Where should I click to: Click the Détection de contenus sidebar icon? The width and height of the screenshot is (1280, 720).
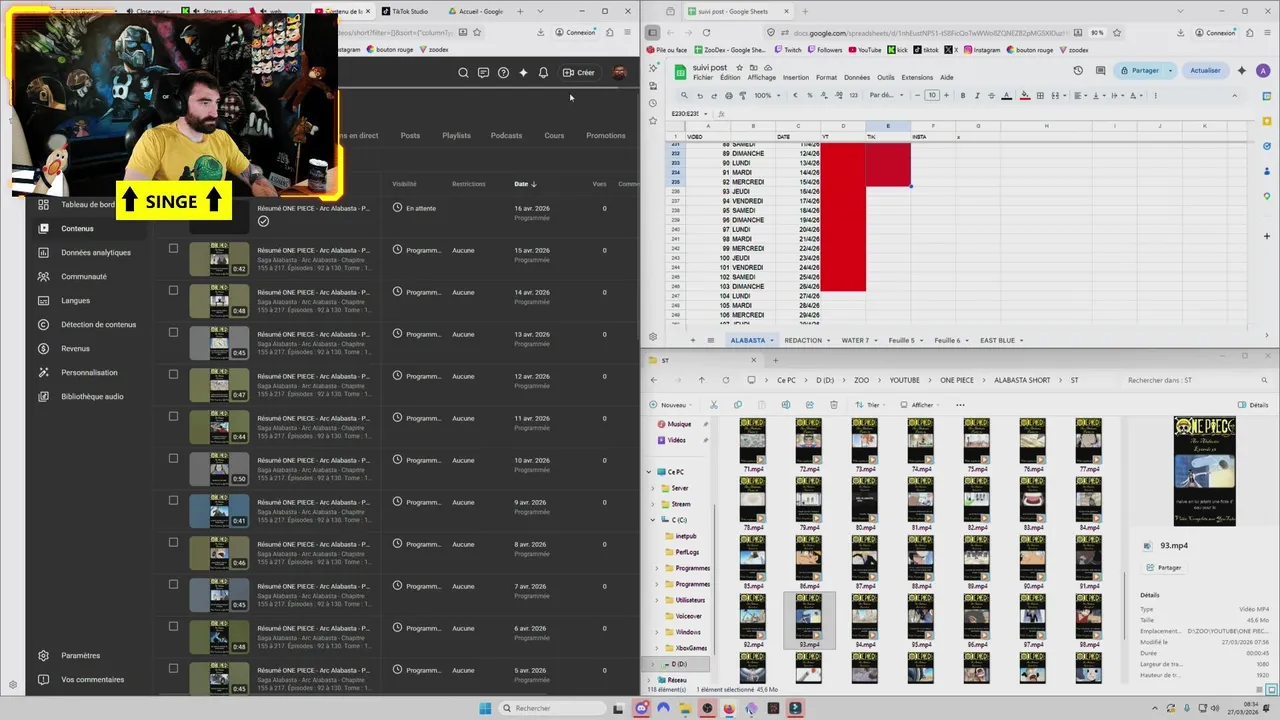(43, 324)
